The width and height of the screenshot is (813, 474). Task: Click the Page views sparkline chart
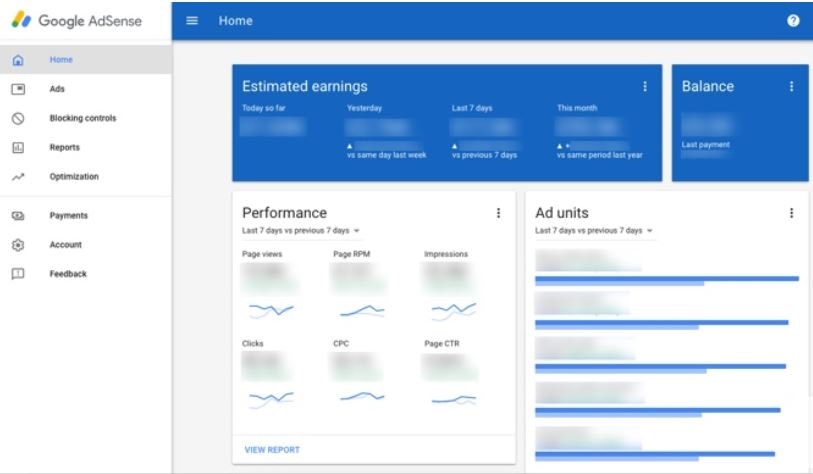271,311
